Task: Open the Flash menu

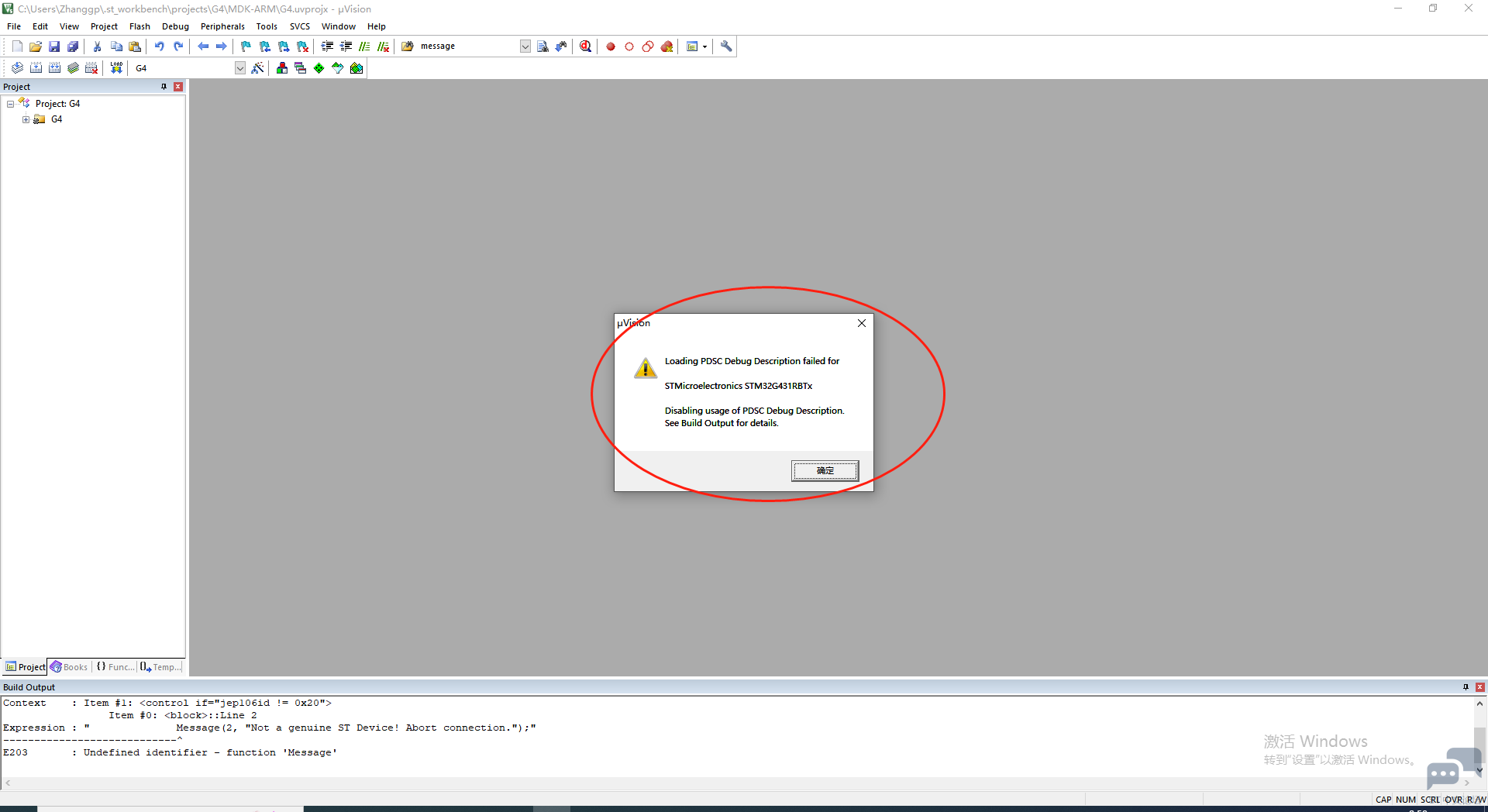Action: [x=139, y=26]
